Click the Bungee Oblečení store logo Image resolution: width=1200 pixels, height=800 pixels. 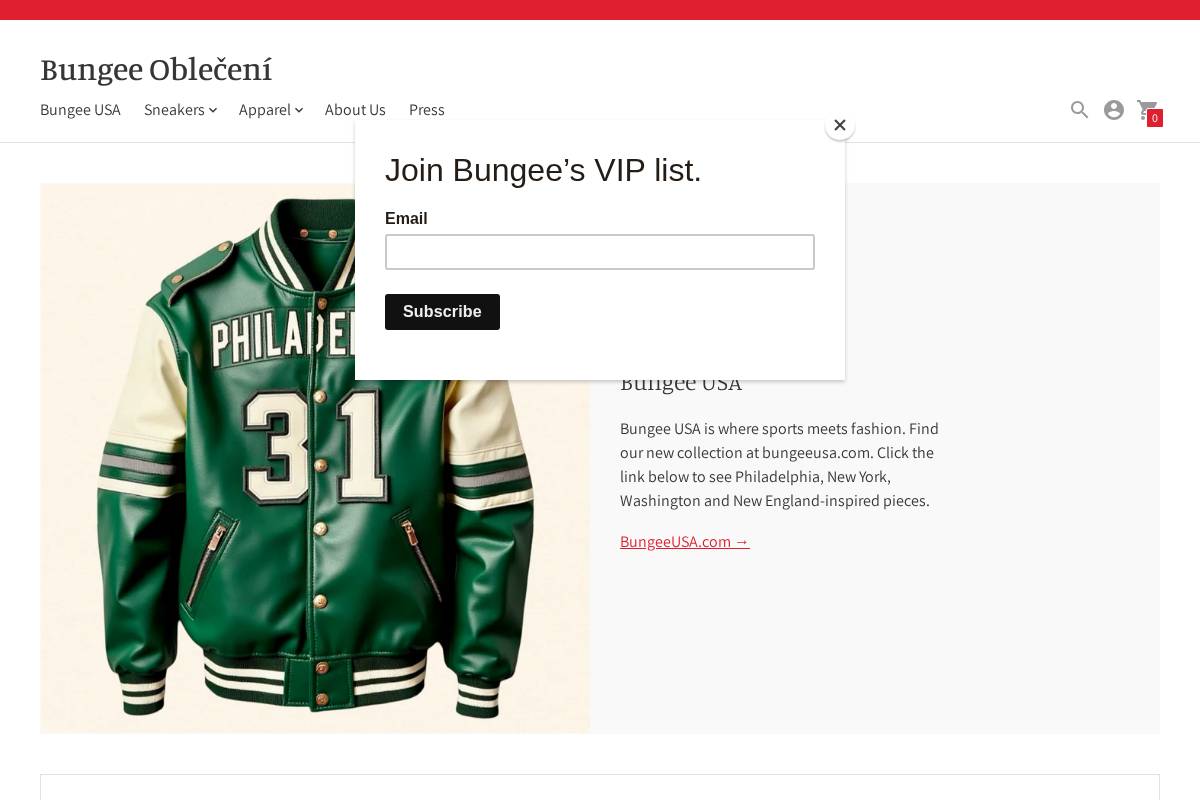click(156, 70)
